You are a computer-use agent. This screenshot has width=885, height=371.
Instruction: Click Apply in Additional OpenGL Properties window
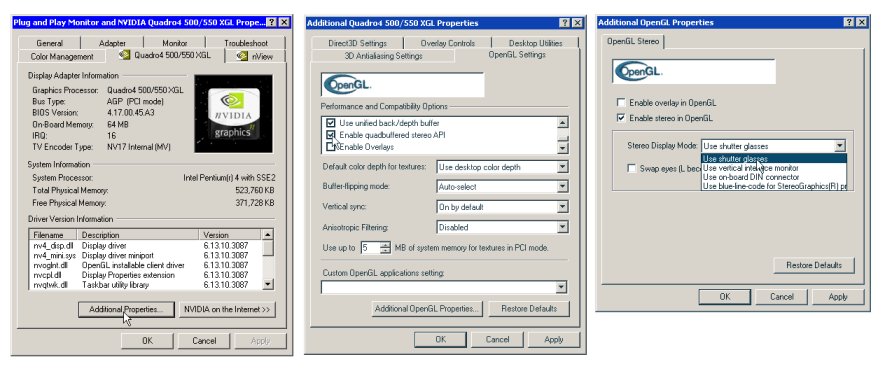click(x=838, y=296)
